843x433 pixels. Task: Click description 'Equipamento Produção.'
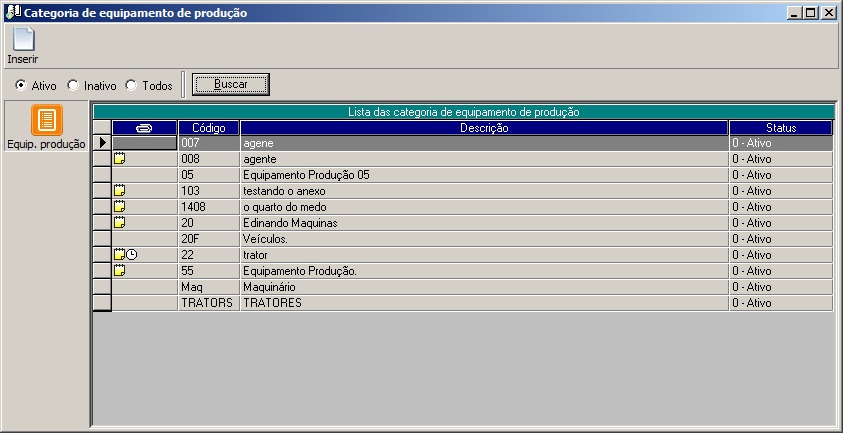[x=300, y=271]
